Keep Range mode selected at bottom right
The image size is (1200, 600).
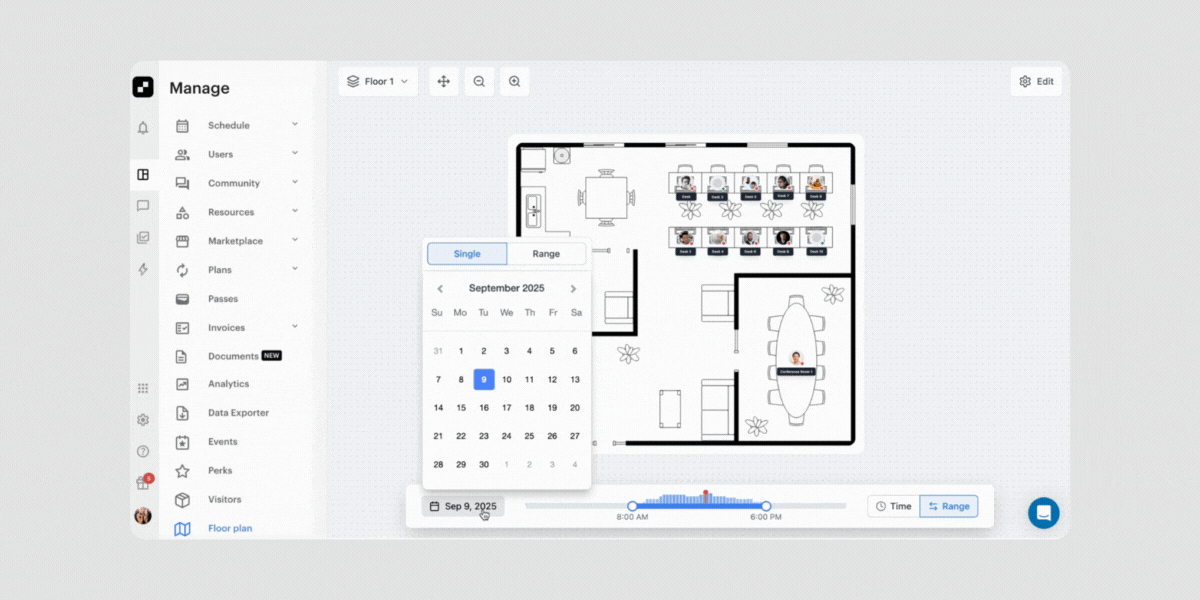948,506
